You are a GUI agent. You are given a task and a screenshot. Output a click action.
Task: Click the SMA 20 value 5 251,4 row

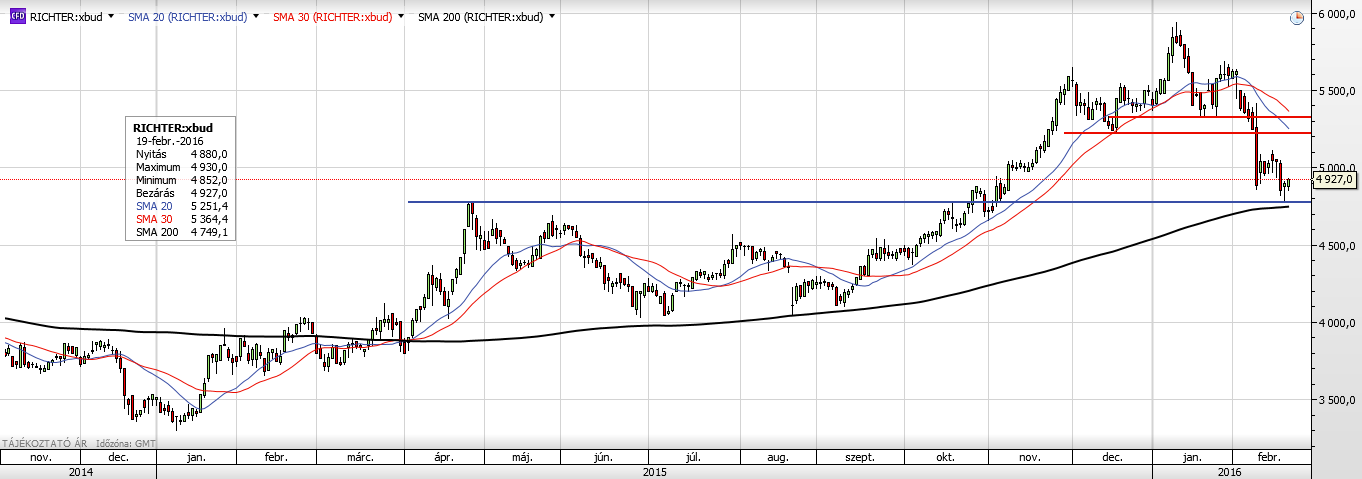tap(182, 205)
